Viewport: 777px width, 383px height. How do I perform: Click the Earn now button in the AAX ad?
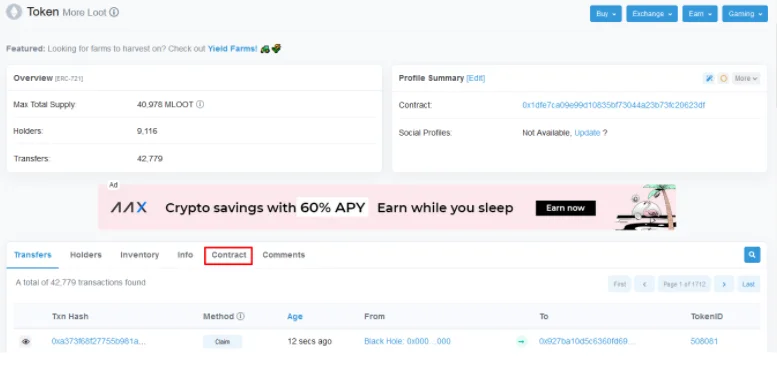565,208
